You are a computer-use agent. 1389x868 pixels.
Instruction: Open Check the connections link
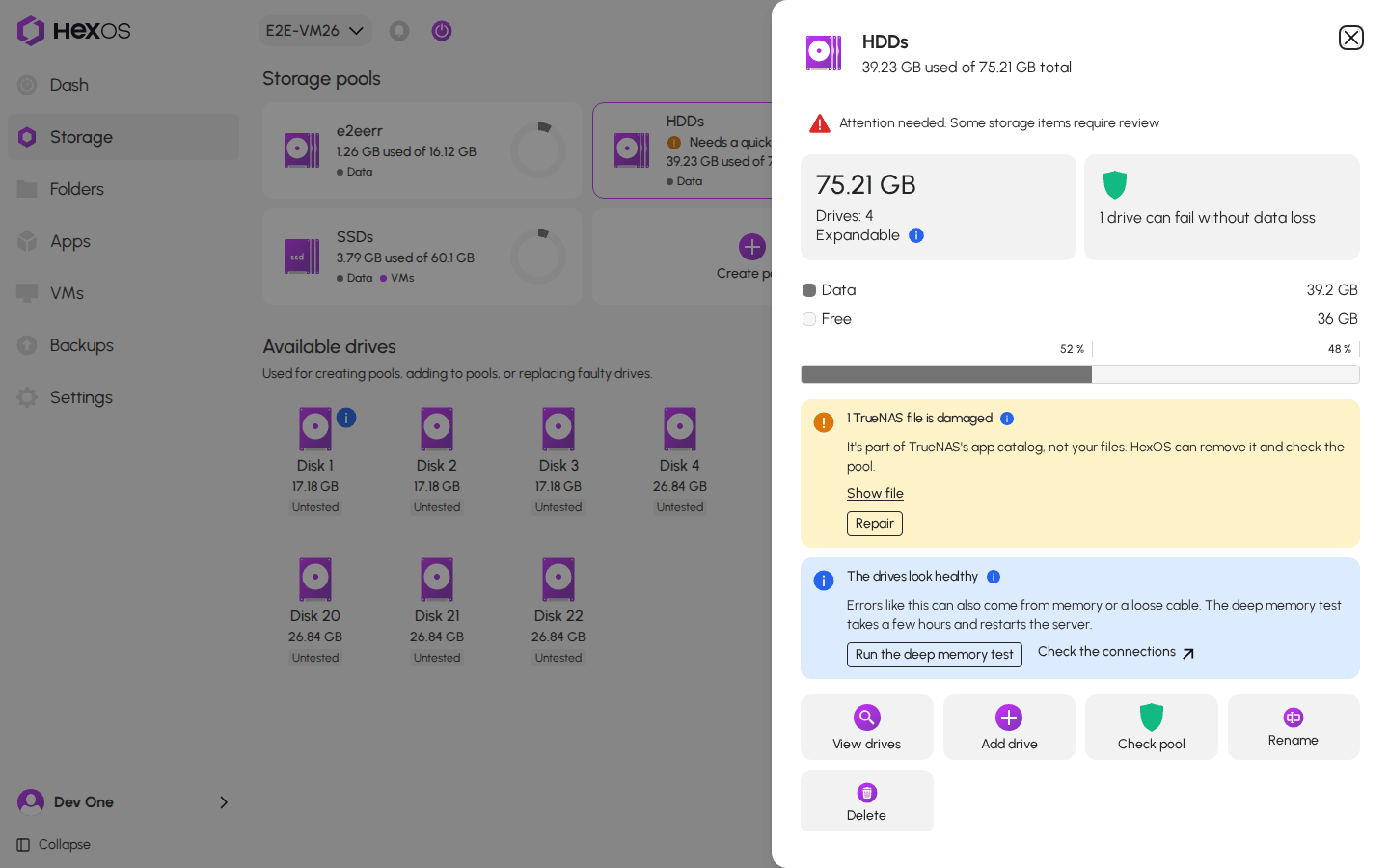pyautogui.click(x=1116, y=653)
